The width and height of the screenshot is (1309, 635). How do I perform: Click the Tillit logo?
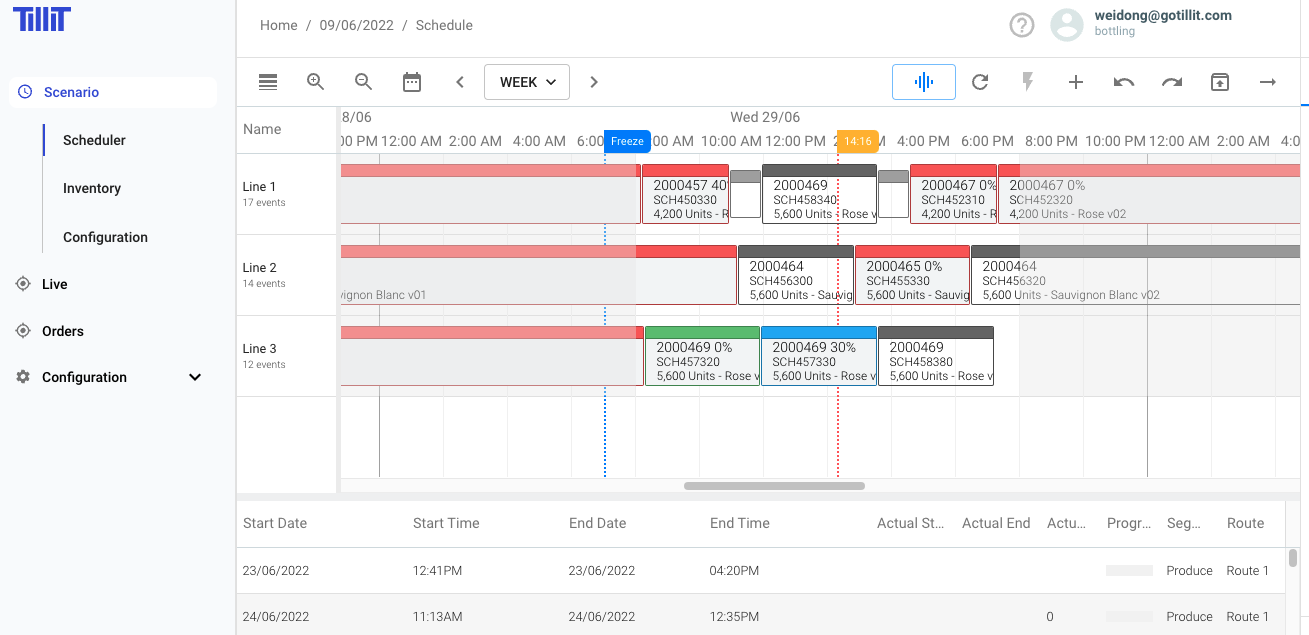pos(40,18)
